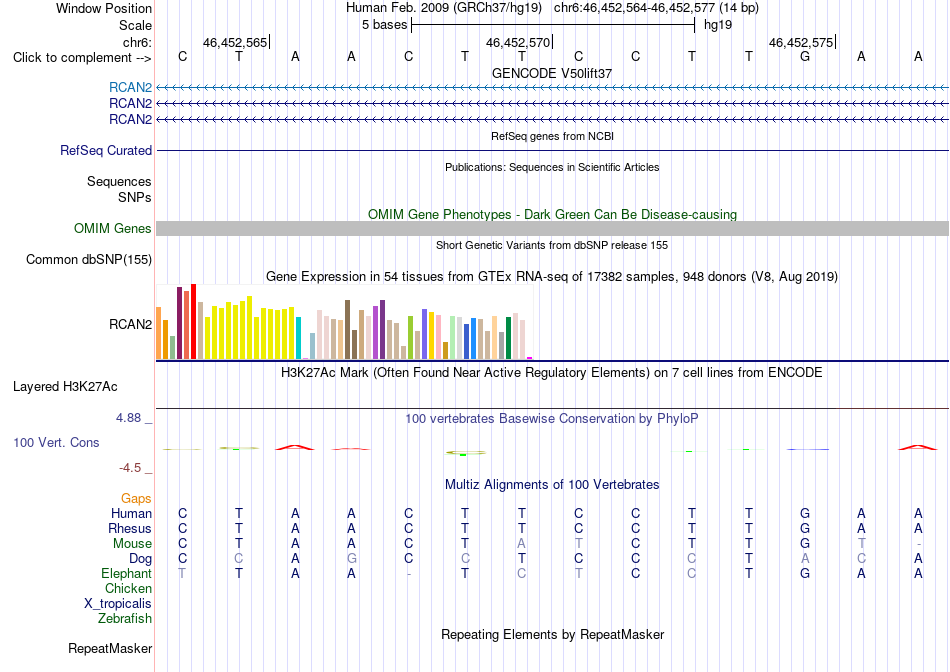Viewport: 950px width, 672px height.
Task: Select the "Scale" label on the left
Action: point(135,25)
